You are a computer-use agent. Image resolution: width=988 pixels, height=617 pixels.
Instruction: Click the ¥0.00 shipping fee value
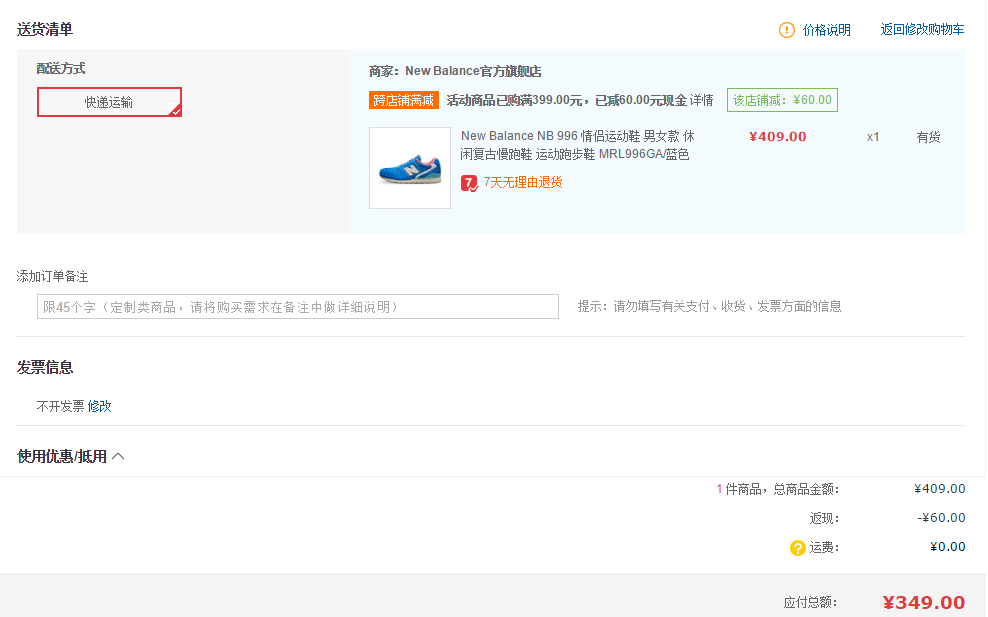click(948, 547)
